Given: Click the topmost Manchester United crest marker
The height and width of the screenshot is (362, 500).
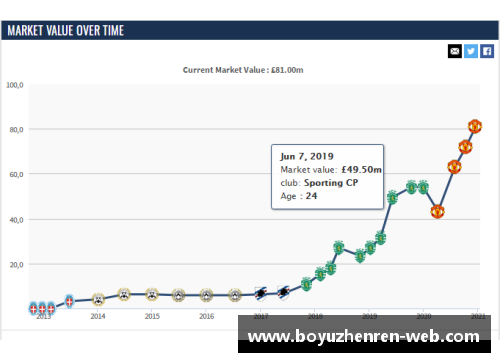Looking at the screenshot, I should (475, 126).
